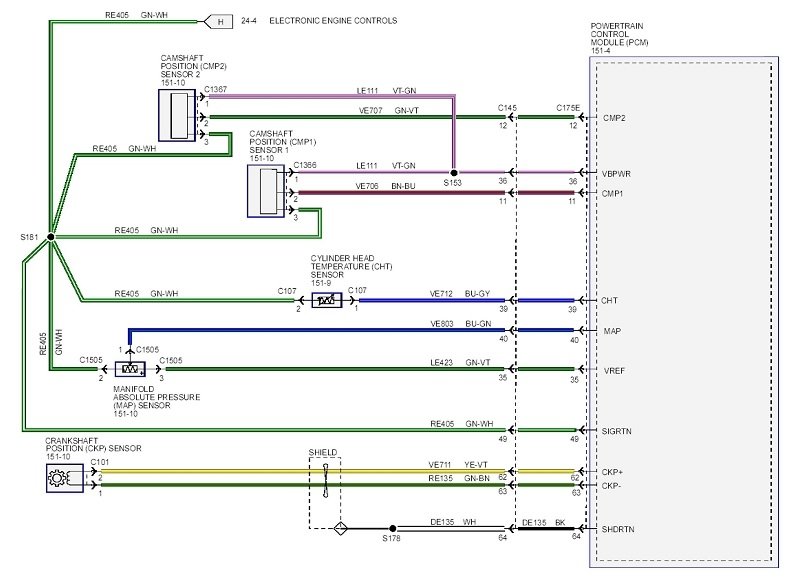
Task: Click the CKP+ pin label
Action: (612, 472)
